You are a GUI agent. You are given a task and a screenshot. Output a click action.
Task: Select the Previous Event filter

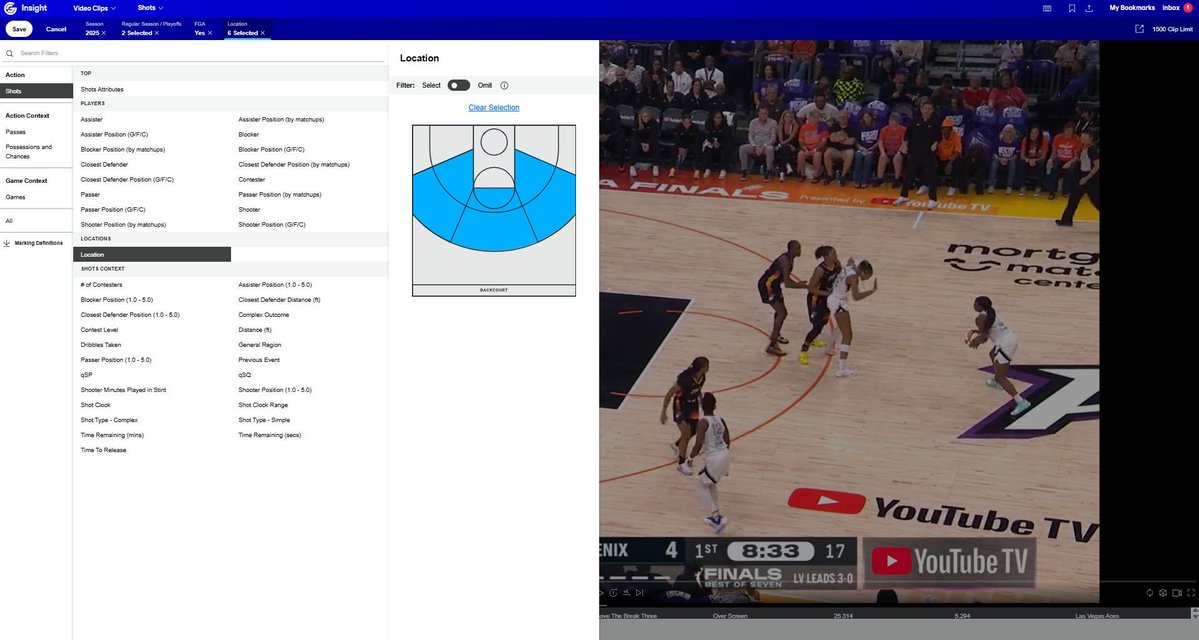258,359
